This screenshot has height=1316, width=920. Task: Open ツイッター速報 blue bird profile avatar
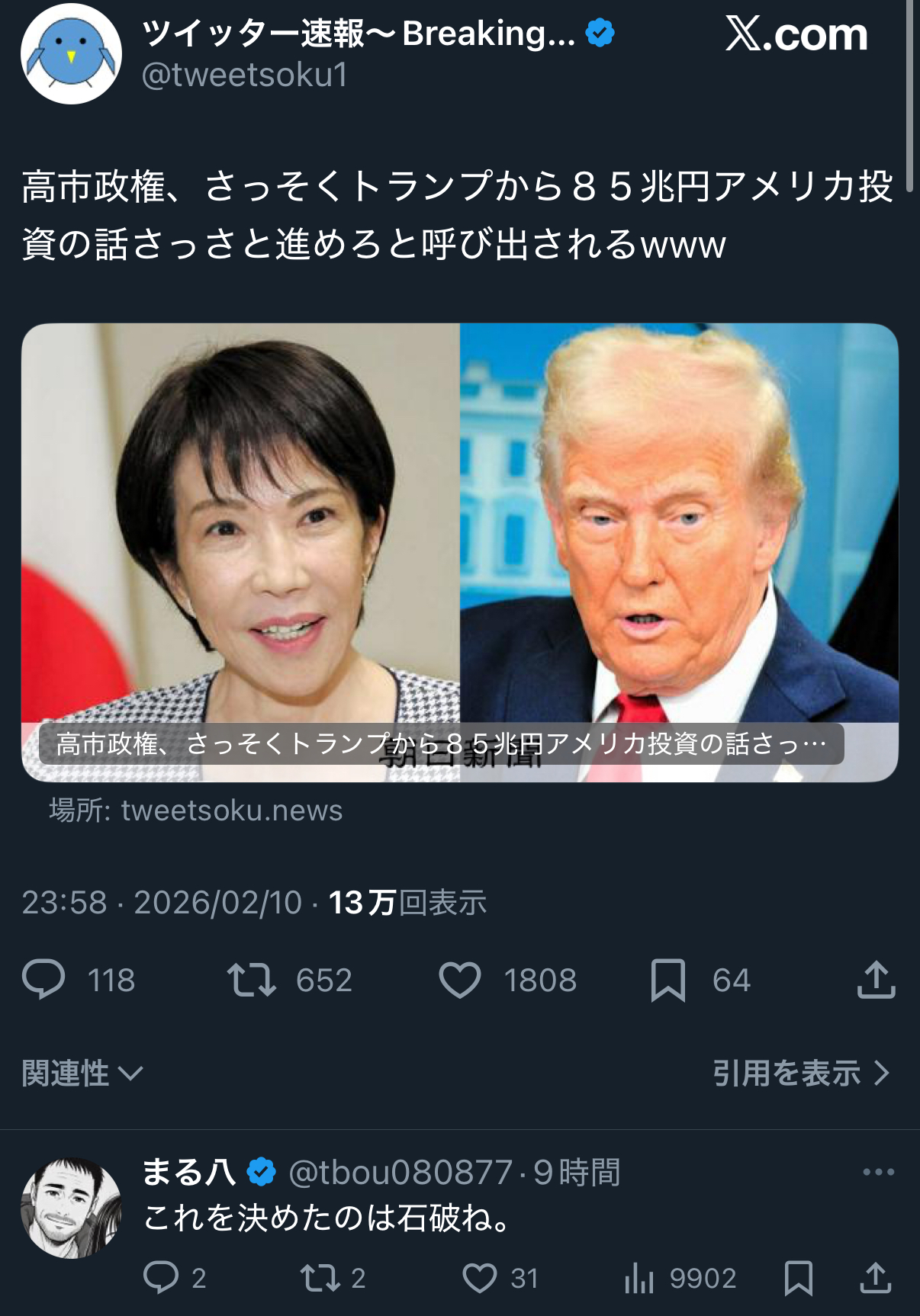(71, 53)
